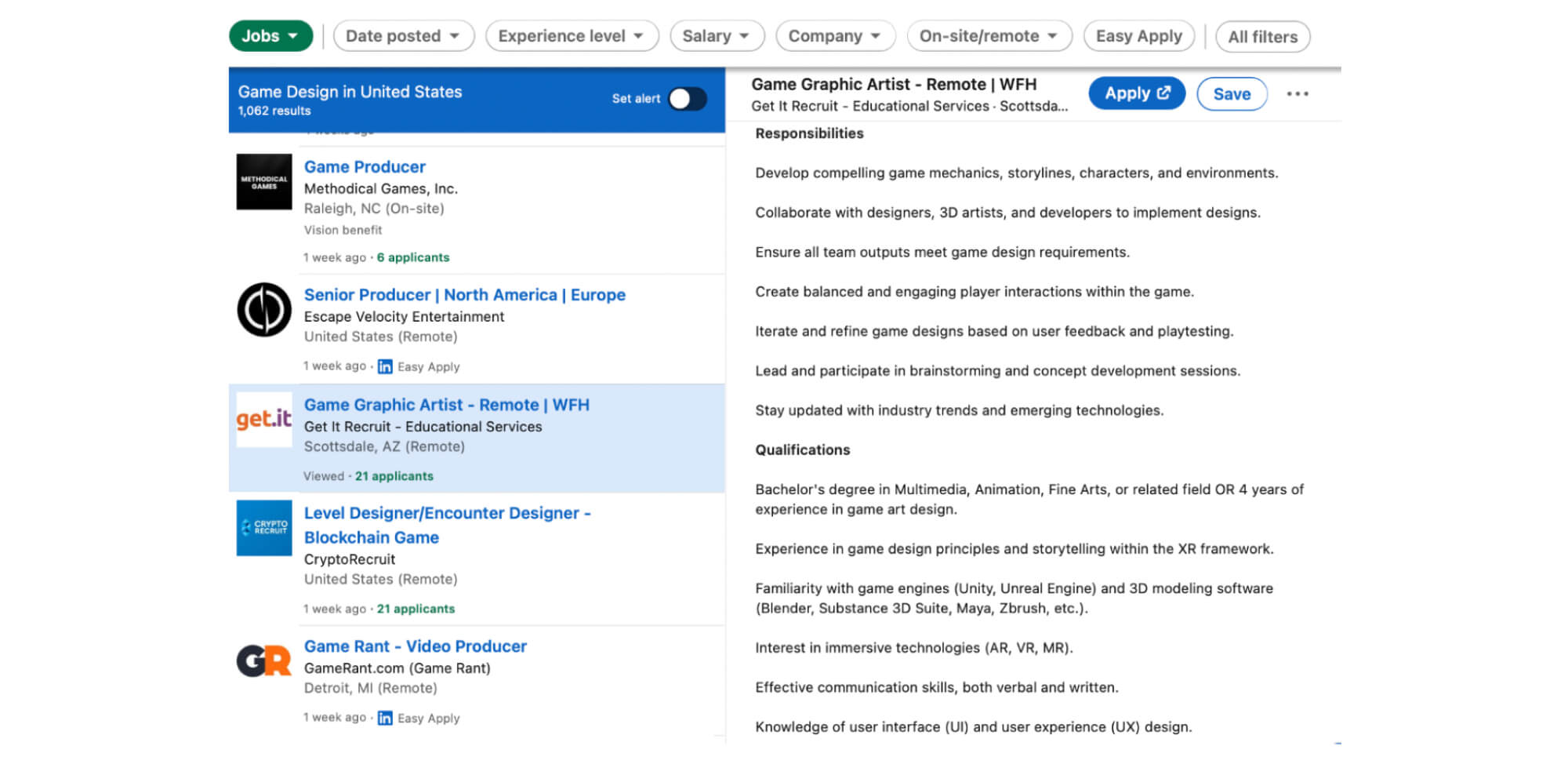This screenshot has width=1568, height=757.
Task: Expand the Experience level filter
Action: [x=571, y=36]
